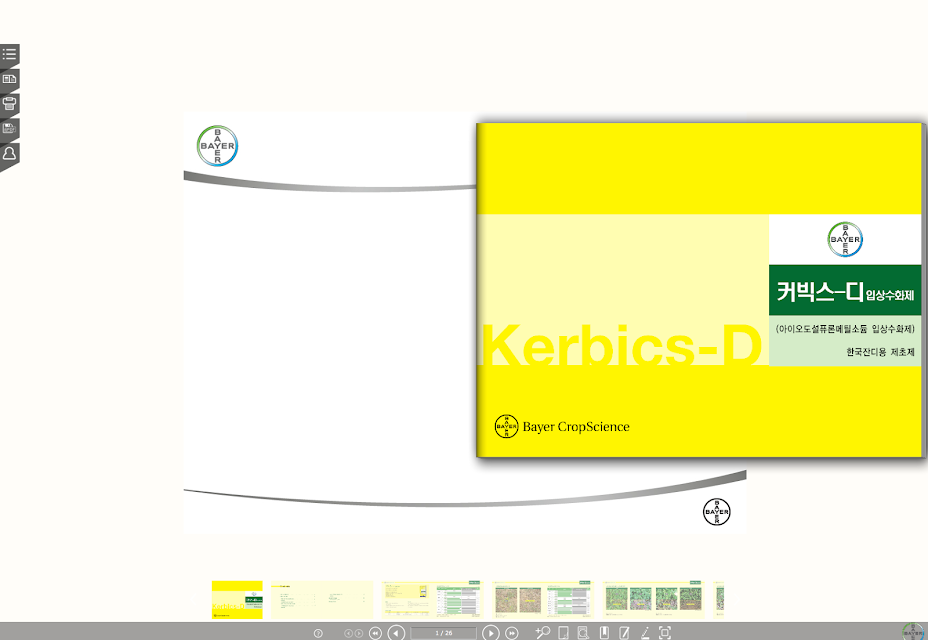The height and width of the screenshot is (640, 928).
Task: Select the fourth thumbnail with brown photos
Action: (x=543, y=600)
